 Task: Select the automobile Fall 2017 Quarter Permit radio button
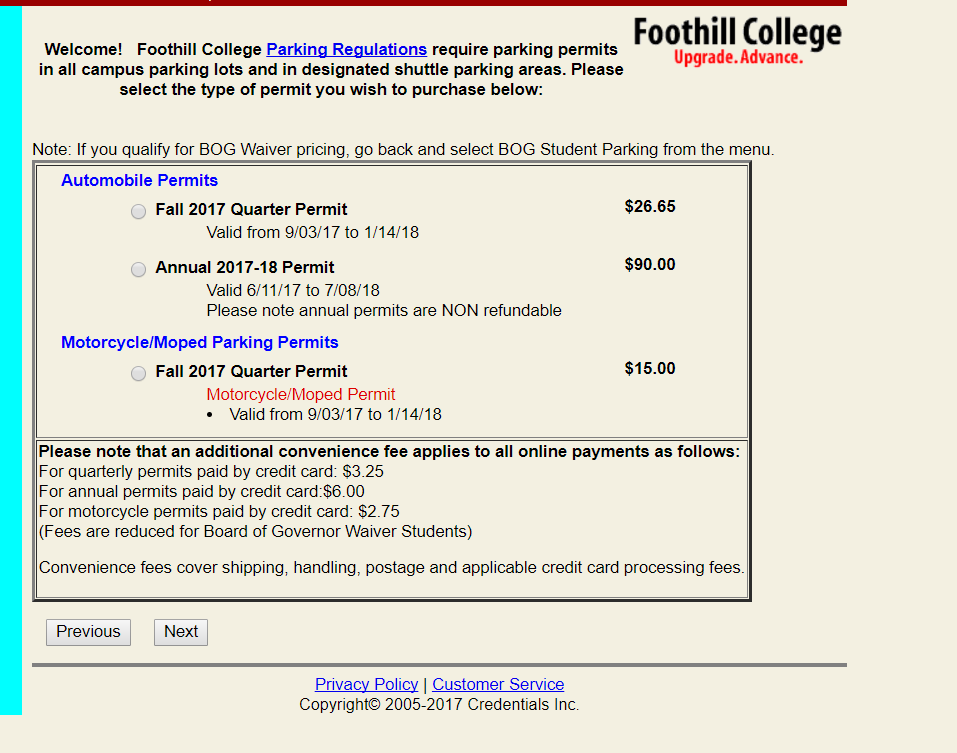click(139, 211)
